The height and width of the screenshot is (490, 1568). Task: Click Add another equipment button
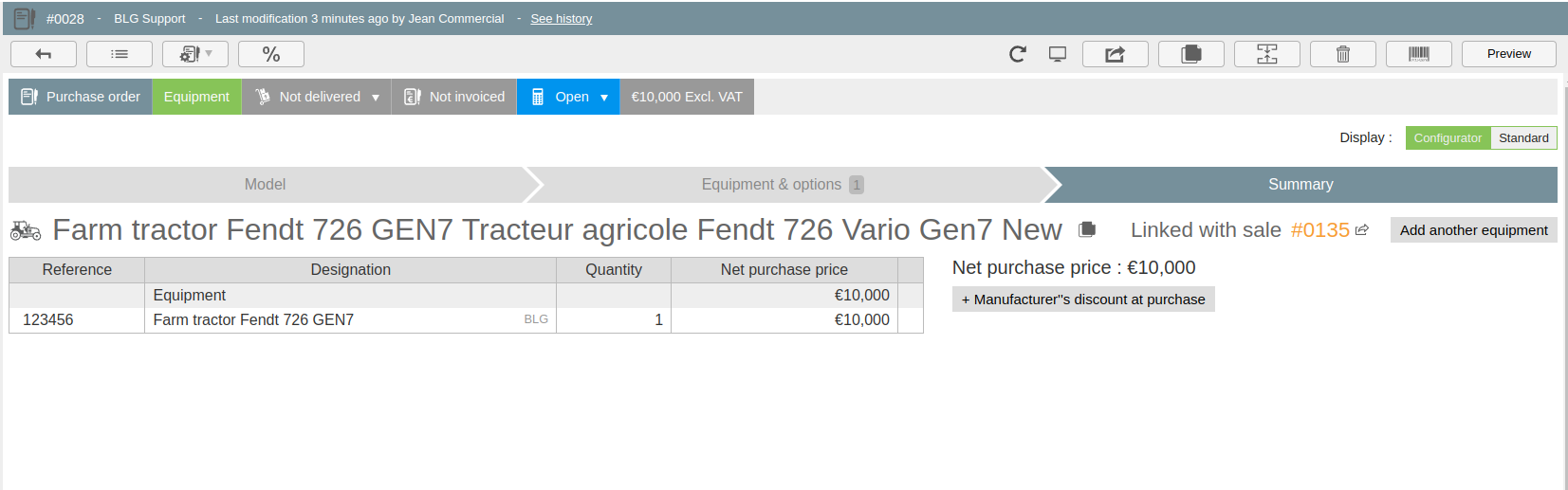[x=1473, y=230]
